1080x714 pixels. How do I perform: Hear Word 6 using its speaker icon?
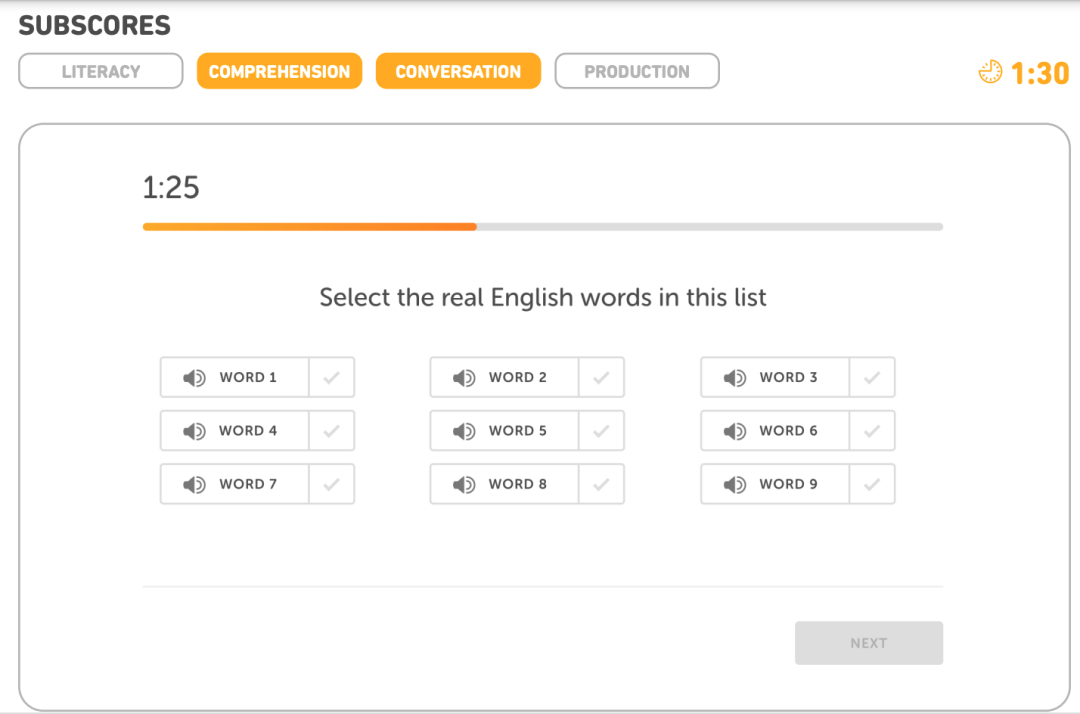click(x=735, y=431)
